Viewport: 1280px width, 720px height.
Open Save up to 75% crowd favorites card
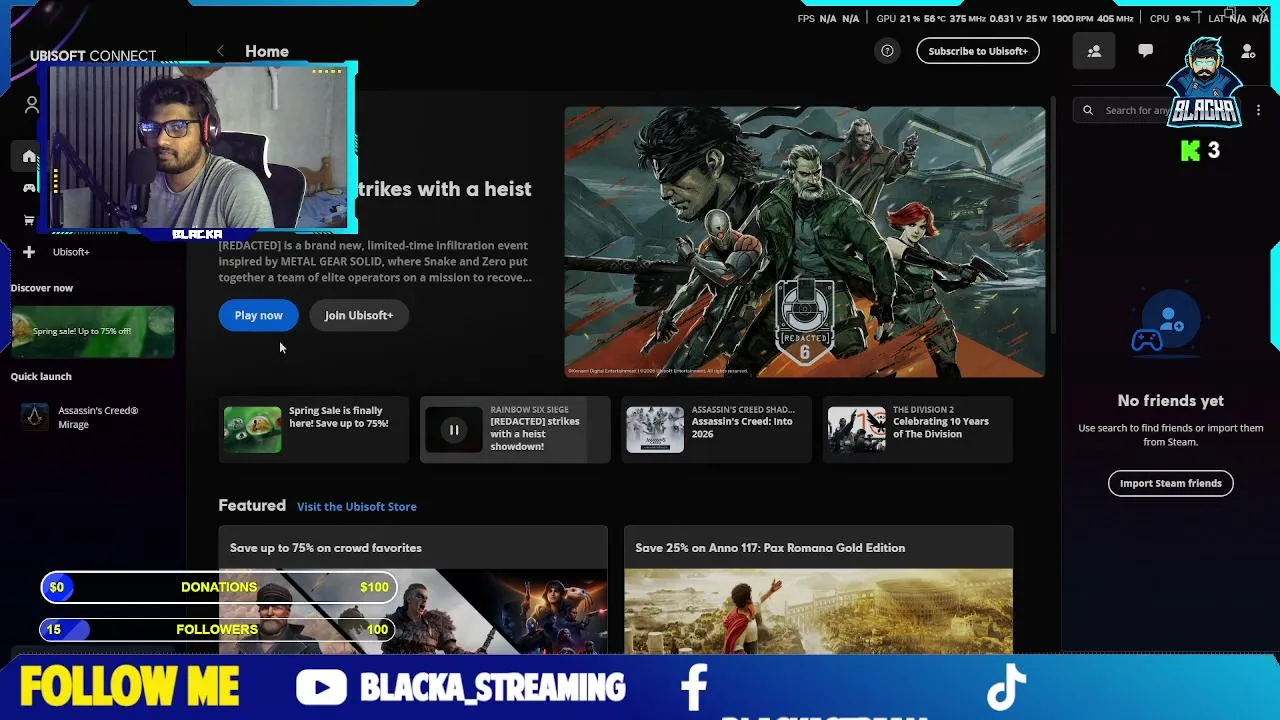[413, 590]
